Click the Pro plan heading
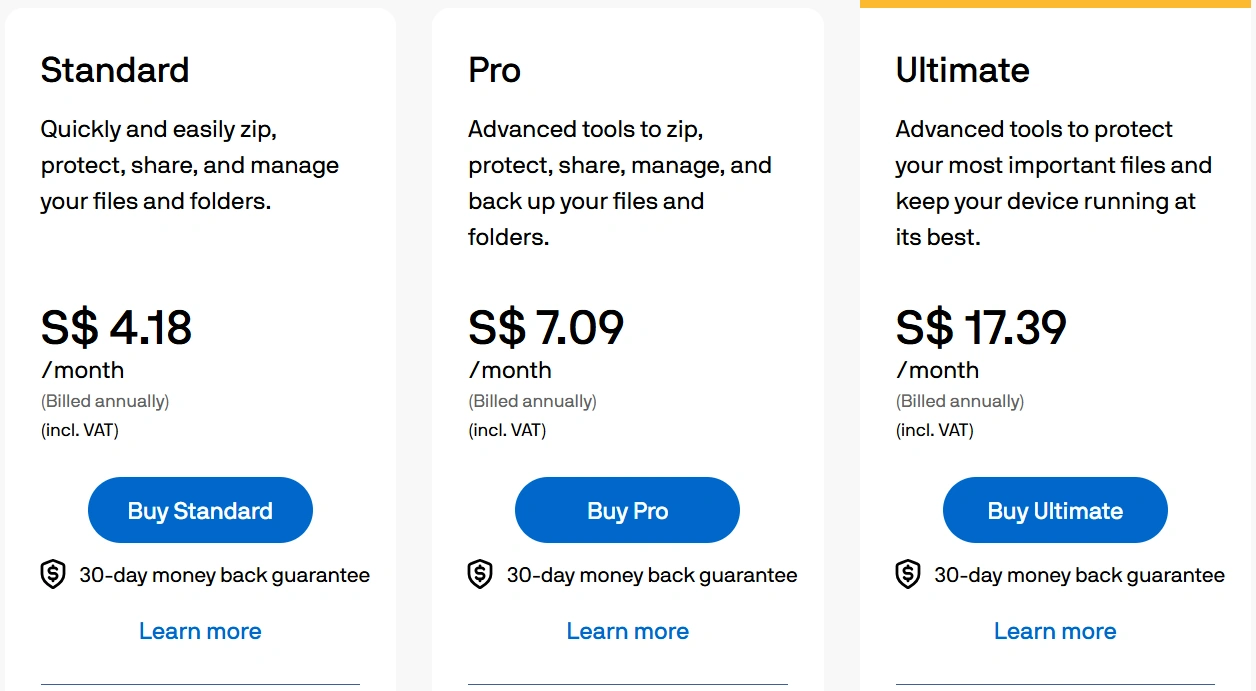This screenshot has width=1256, height=691. tap(494, 70)
